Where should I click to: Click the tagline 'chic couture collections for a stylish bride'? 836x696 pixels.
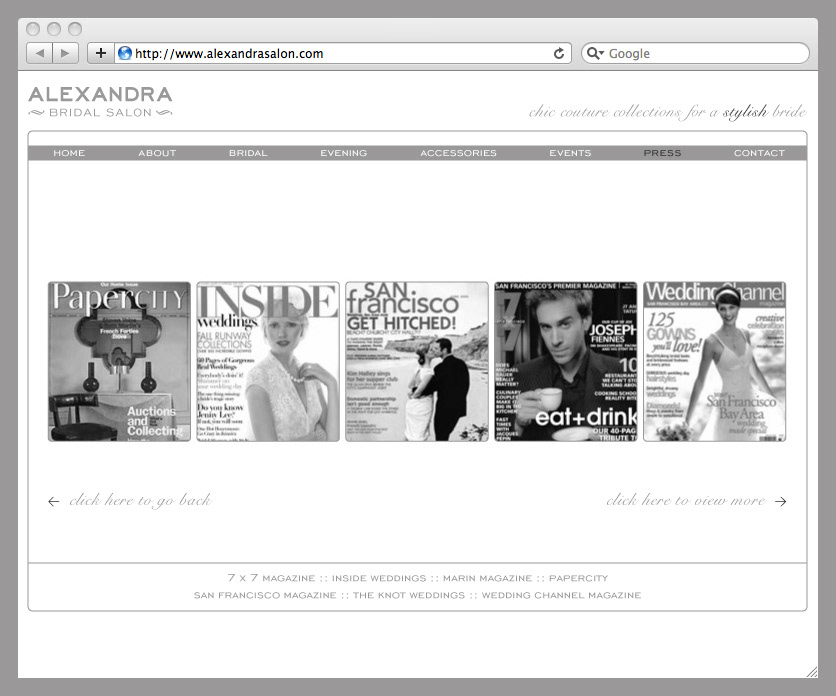668,111
